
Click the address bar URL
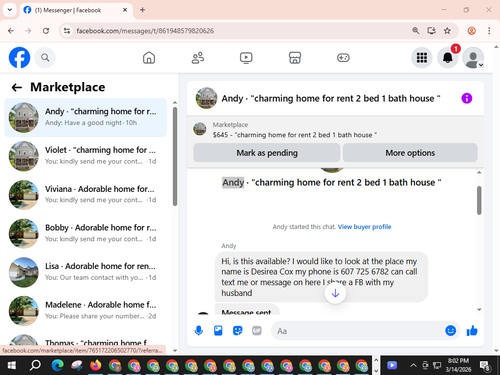145,31
